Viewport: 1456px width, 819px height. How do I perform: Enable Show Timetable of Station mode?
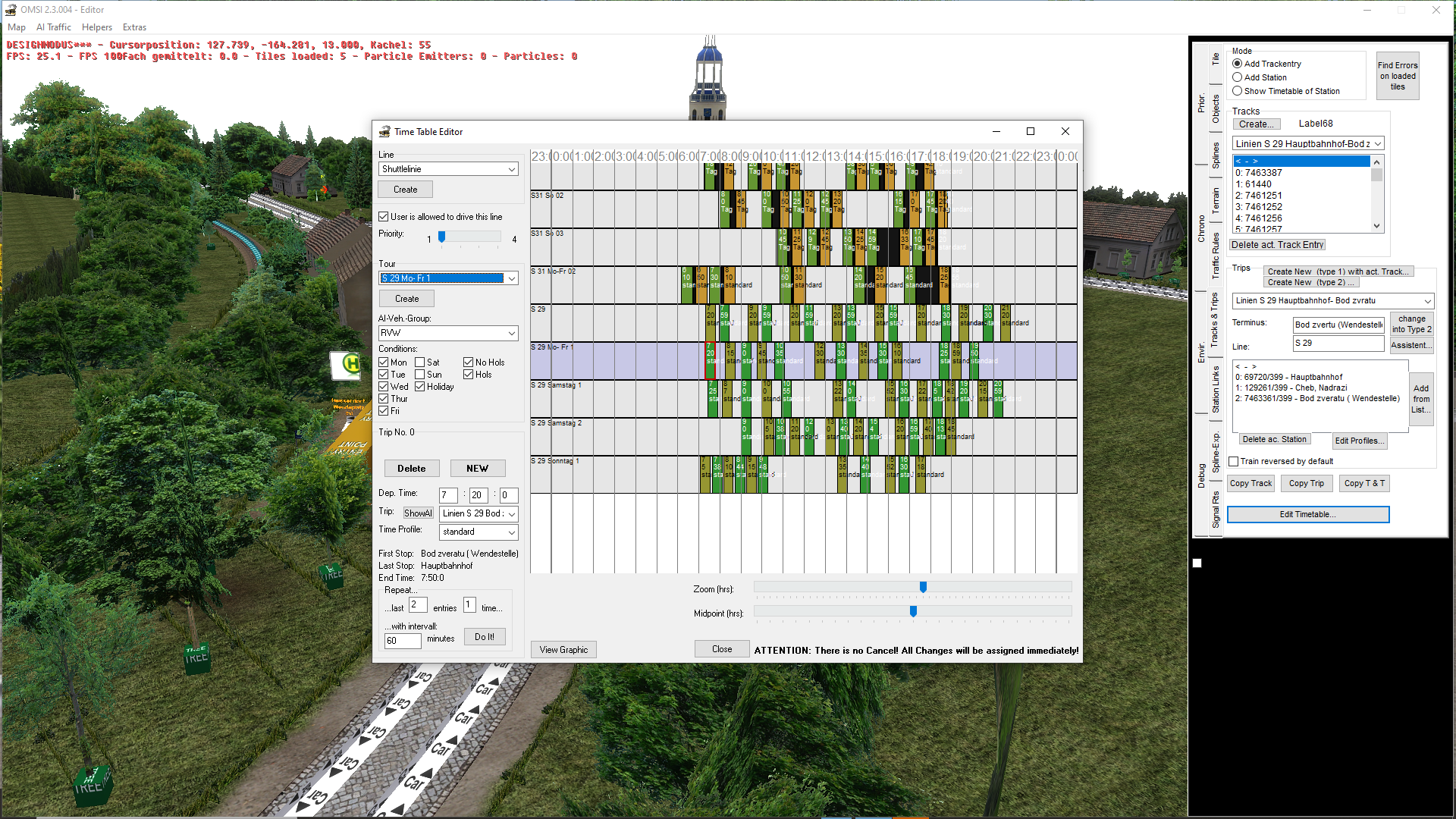(x=1237, y=91)
